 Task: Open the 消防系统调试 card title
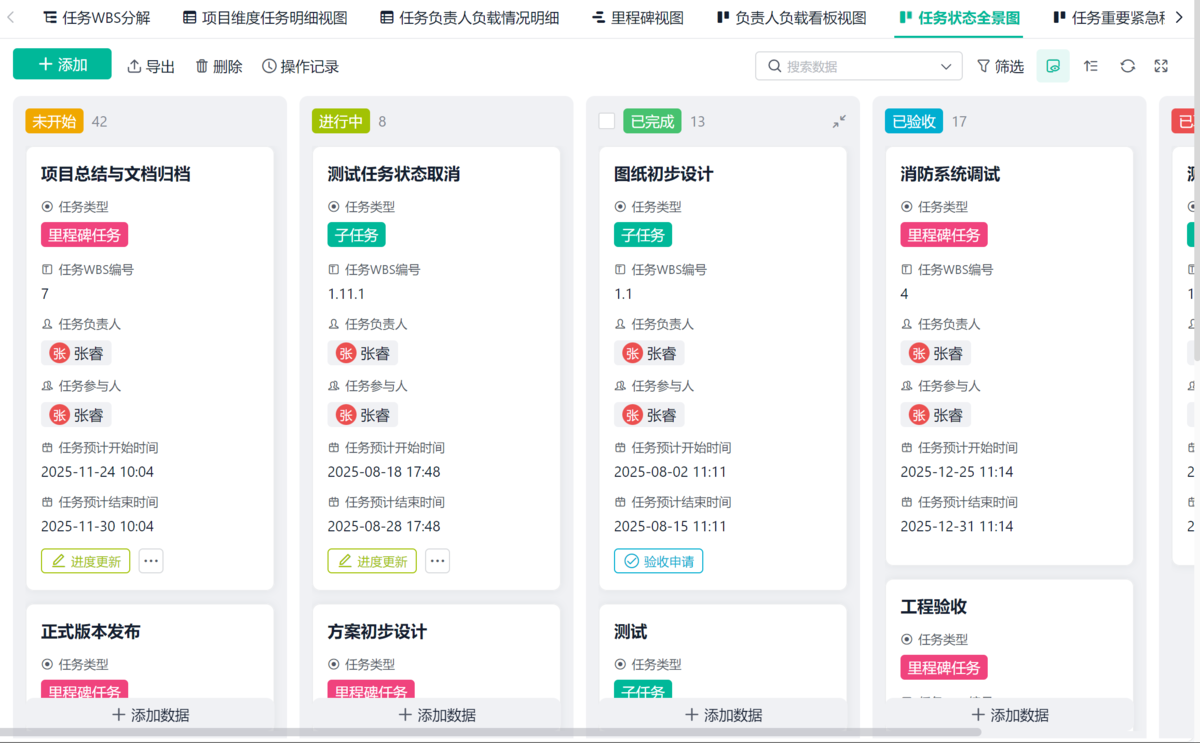[951, 174]
